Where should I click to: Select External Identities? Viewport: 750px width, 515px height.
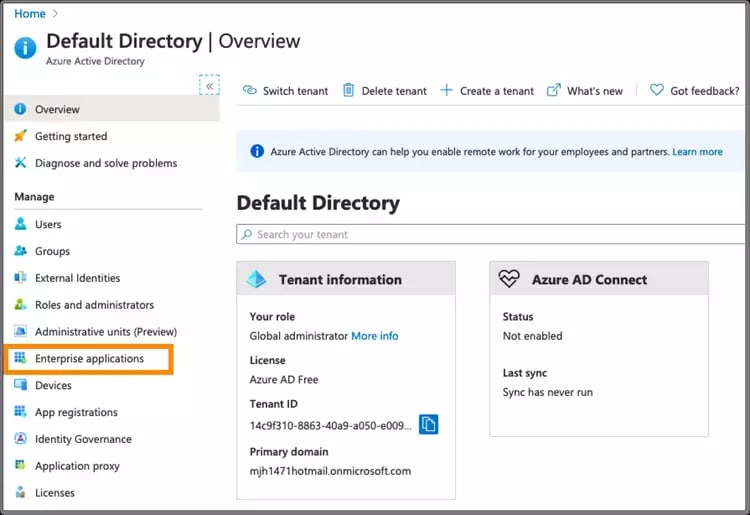pyautogui.click(x=77, y=278)
